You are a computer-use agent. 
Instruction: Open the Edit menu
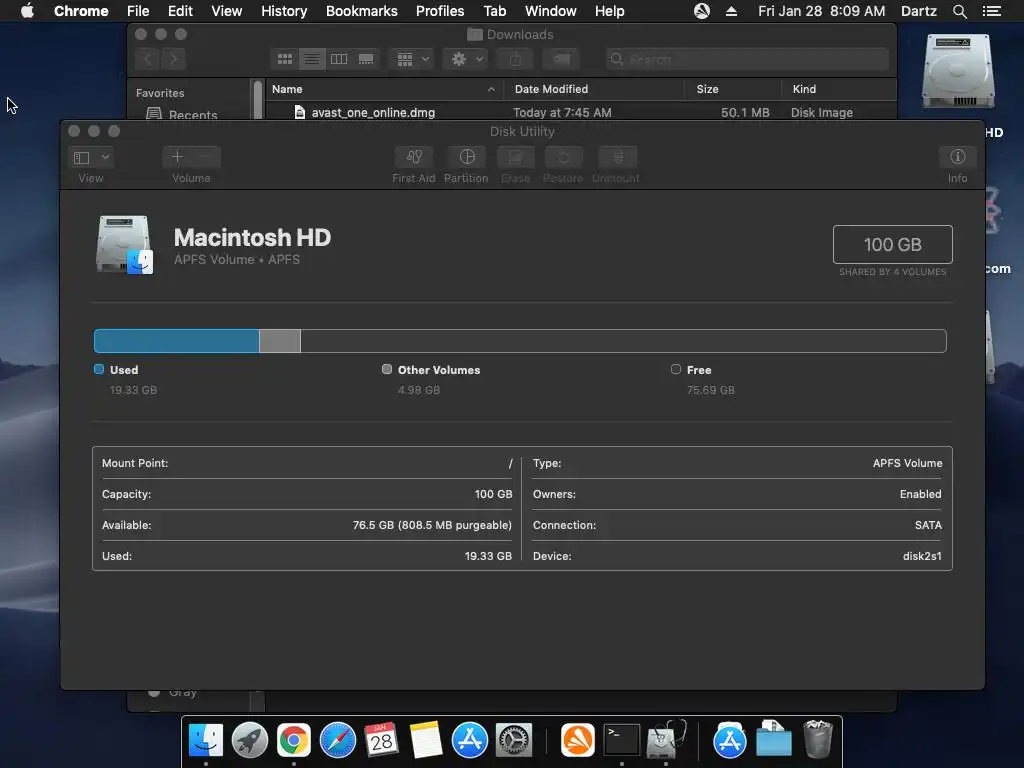pos(180,11)
